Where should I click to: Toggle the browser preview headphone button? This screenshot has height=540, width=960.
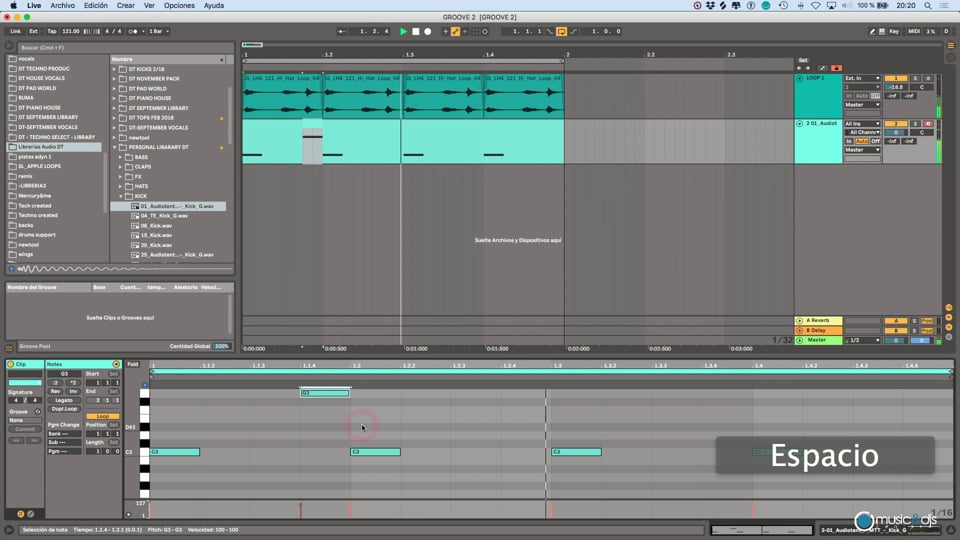coord(12,269)
